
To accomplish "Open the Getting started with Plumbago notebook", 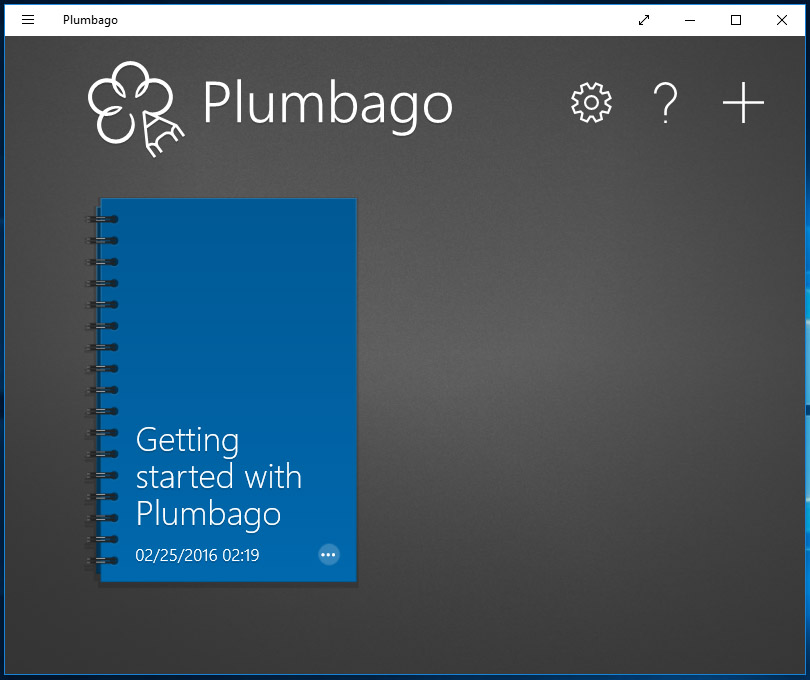I will click(x=227, y=390).
